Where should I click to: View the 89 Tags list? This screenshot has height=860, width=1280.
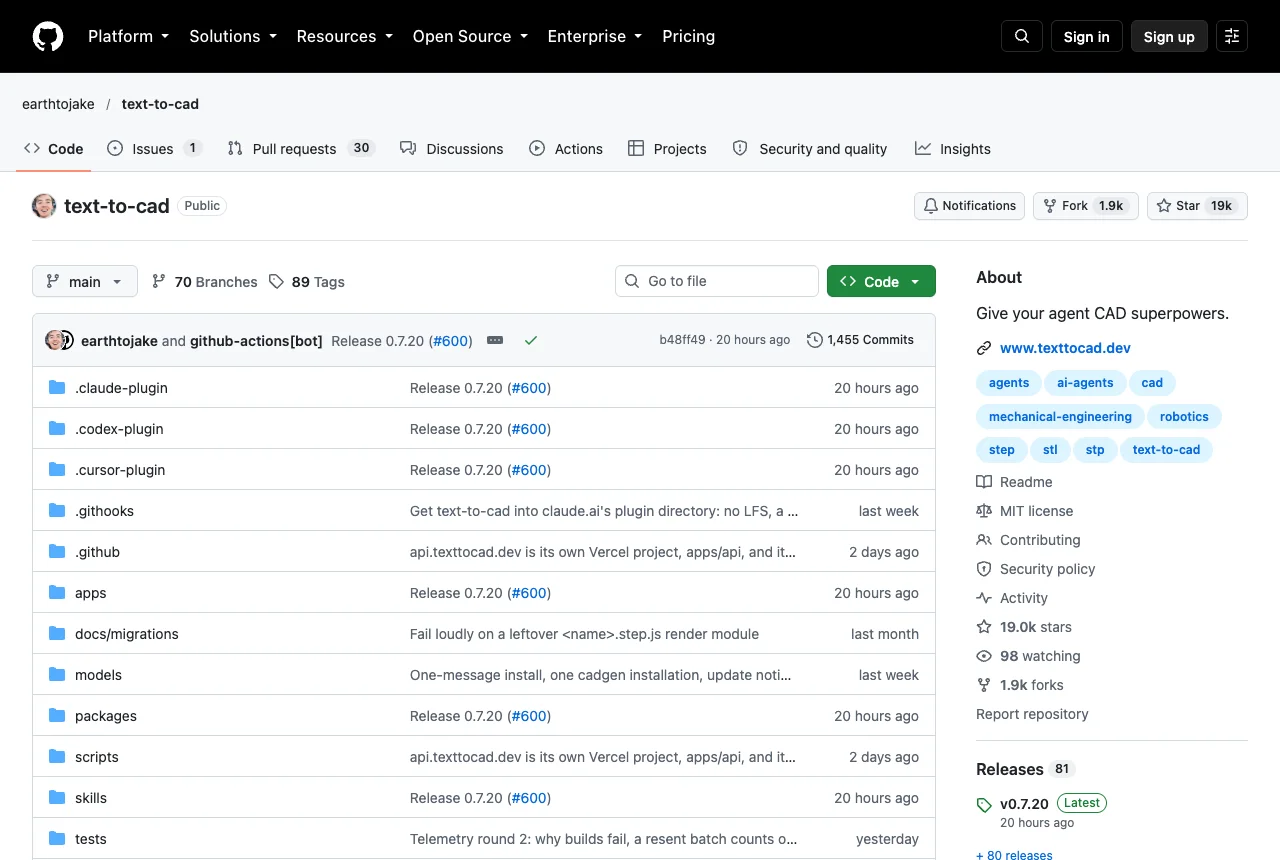[x=307, y=282]
